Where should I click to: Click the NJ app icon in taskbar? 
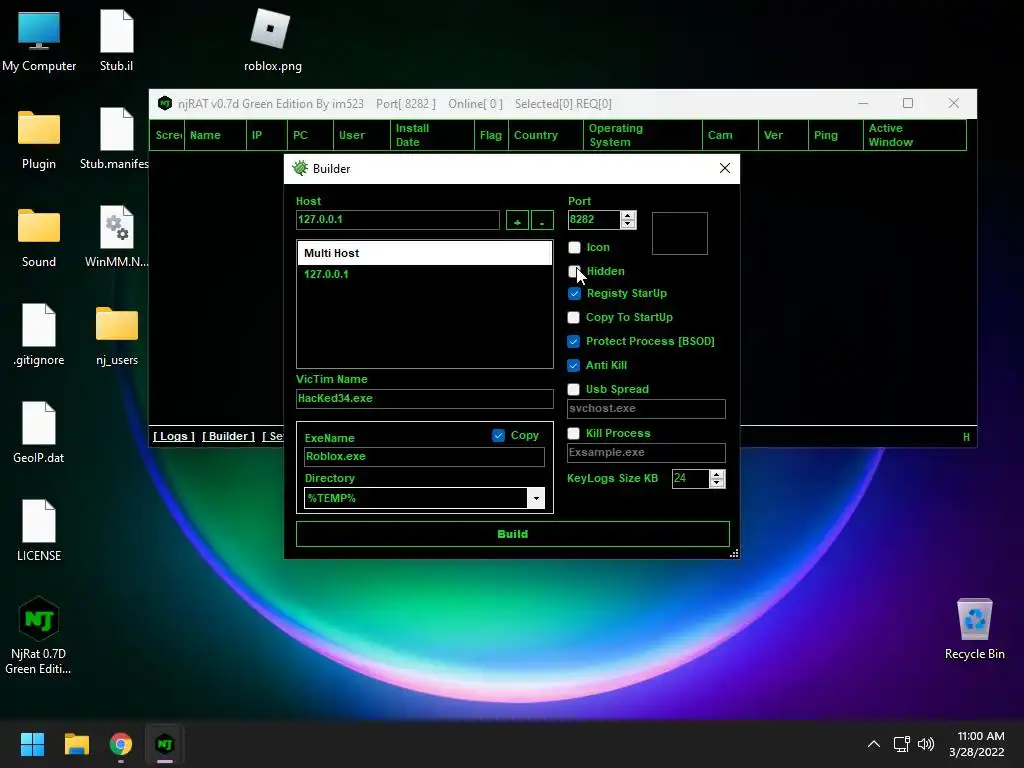(165, 744)
